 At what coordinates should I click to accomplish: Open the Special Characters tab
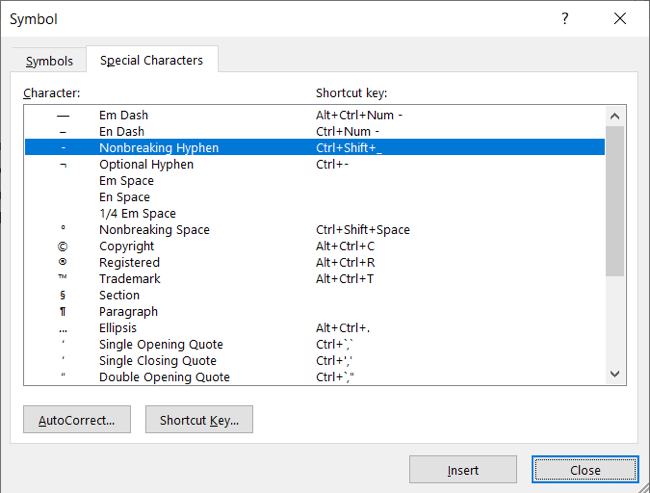point(151,60)
